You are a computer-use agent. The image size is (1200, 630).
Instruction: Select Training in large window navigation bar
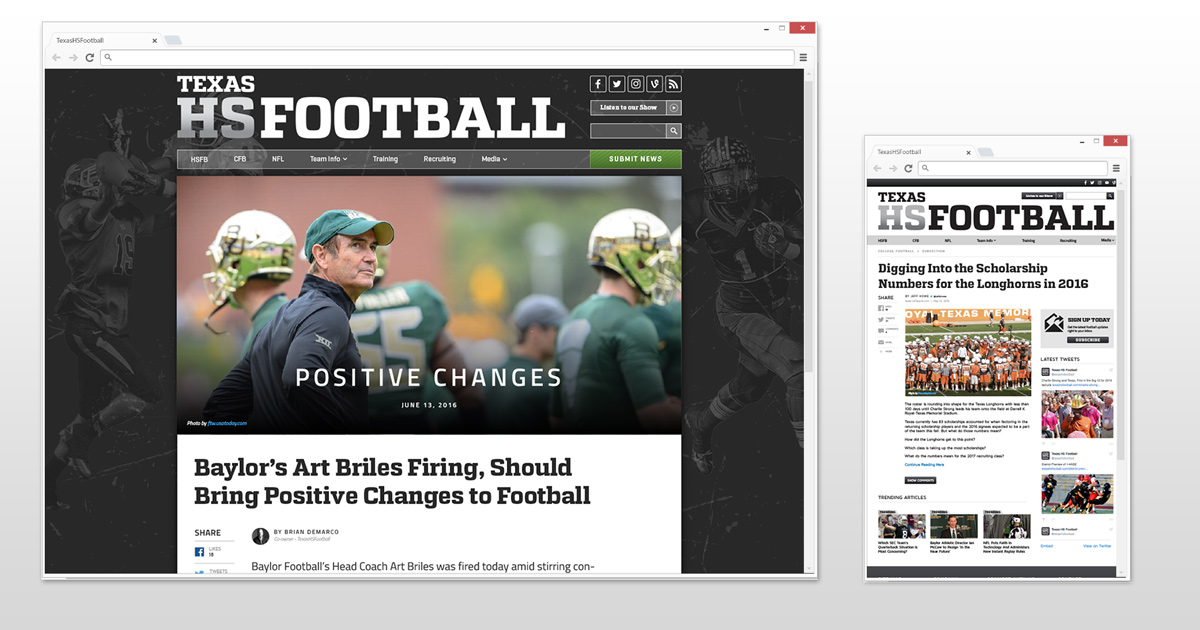(385, 159)
